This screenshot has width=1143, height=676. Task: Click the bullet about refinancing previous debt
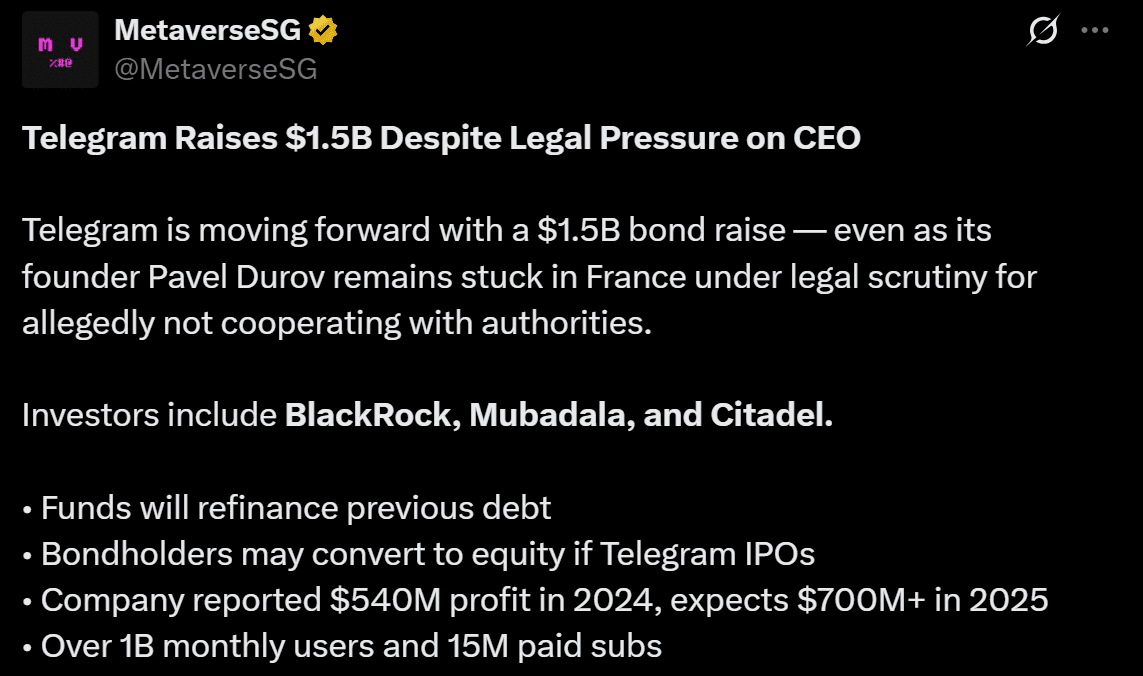coord(285,508)
